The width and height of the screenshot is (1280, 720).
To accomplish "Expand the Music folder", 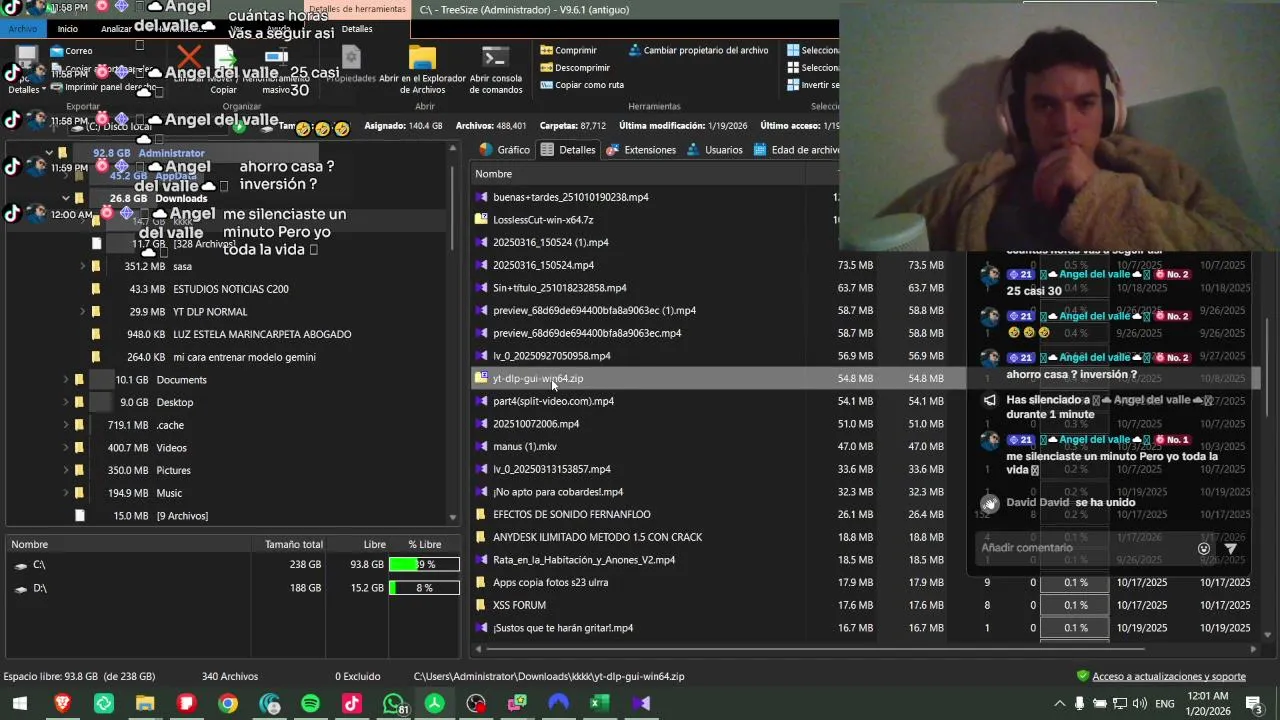I will tap(66, 493).
